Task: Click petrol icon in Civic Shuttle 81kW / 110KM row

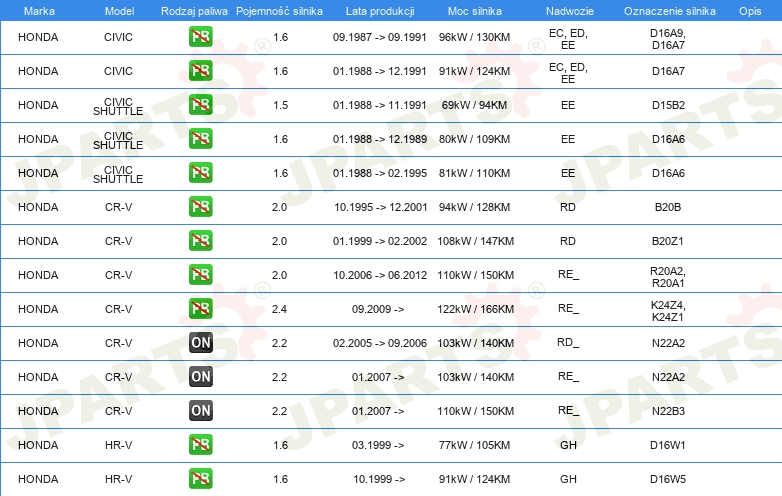Action: click(200, 172)
